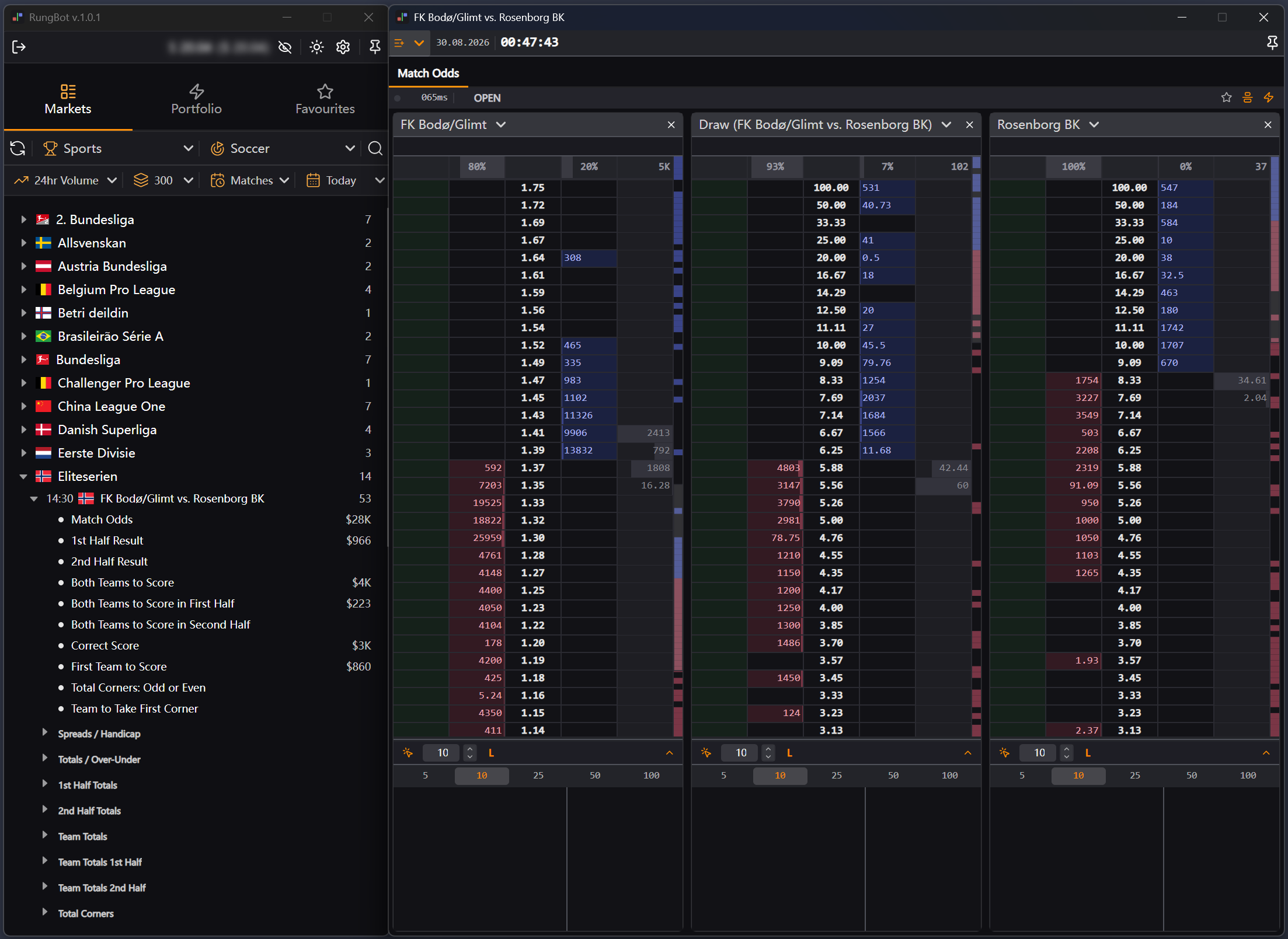Expand the Danish Superliga league
Screen dimensions: 1288x939
click(23, 430)
